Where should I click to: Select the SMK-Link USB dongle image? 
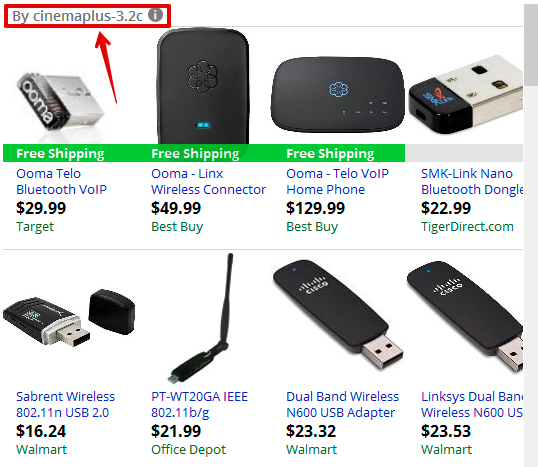pos(466,94)
